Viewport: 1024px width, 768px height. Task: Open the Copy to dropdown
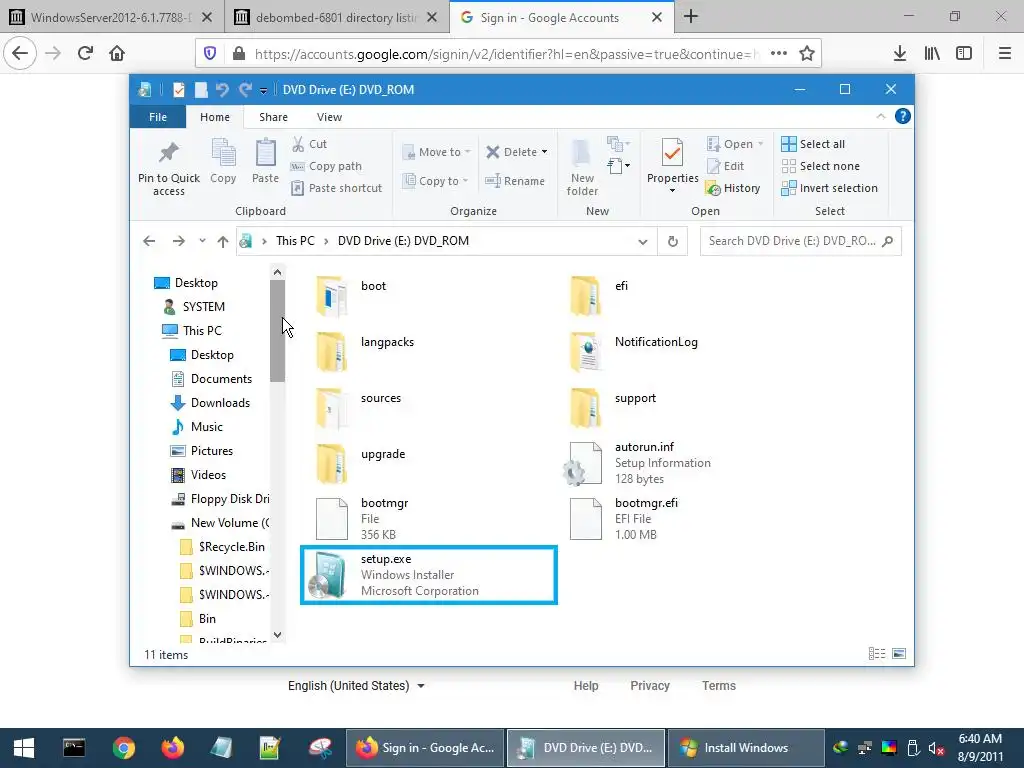tap(436, 181)
